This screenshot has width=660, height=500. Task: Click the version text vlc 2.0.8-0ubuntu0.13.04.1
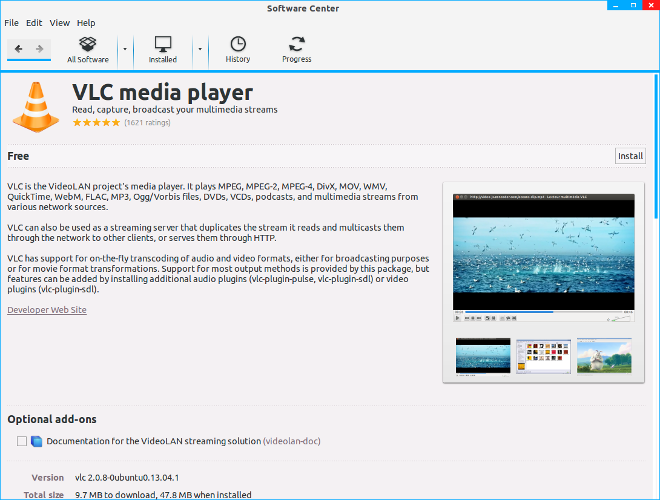click(x=127, y=478)
